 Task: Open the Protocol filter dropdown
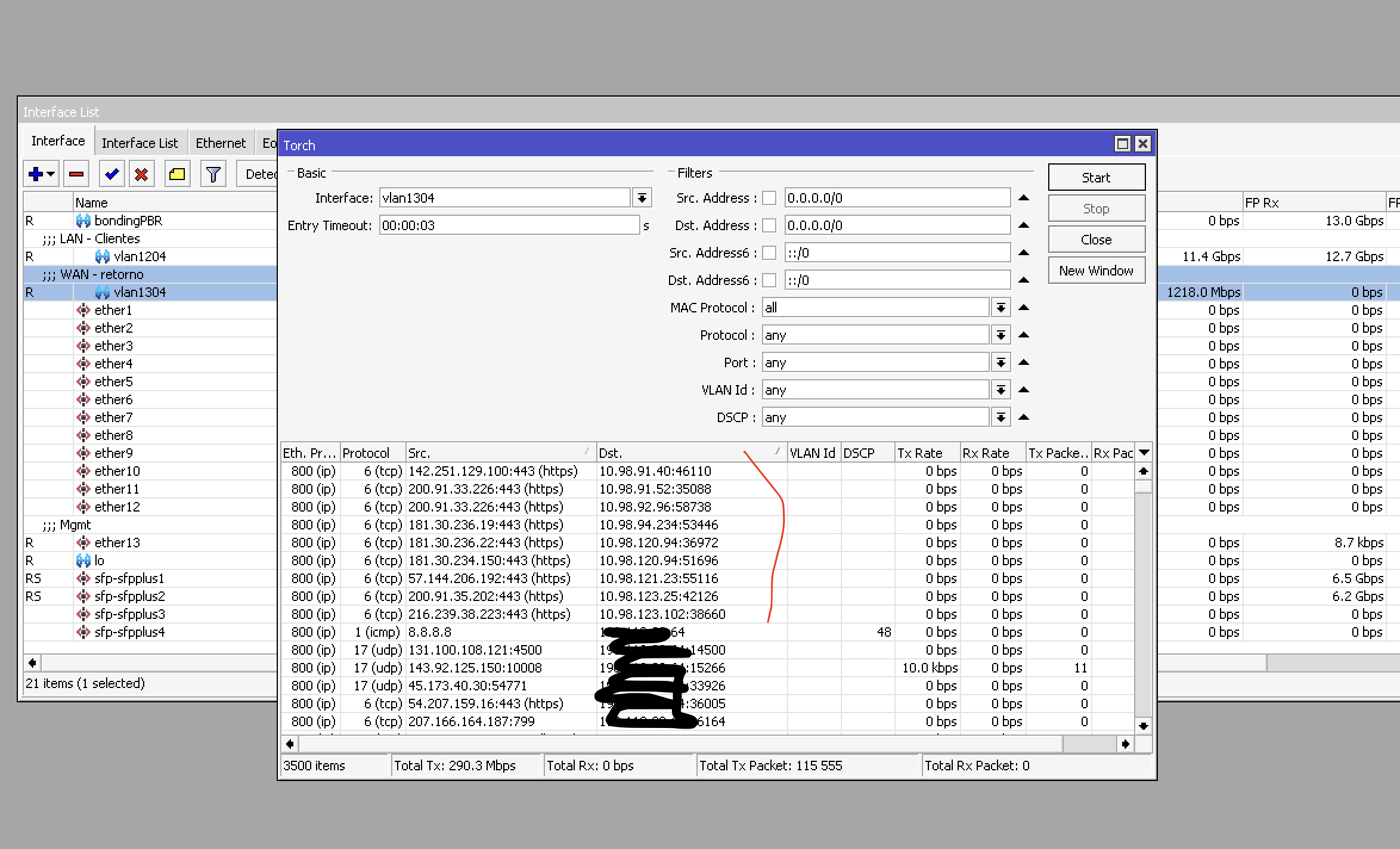pos(1001,335)
